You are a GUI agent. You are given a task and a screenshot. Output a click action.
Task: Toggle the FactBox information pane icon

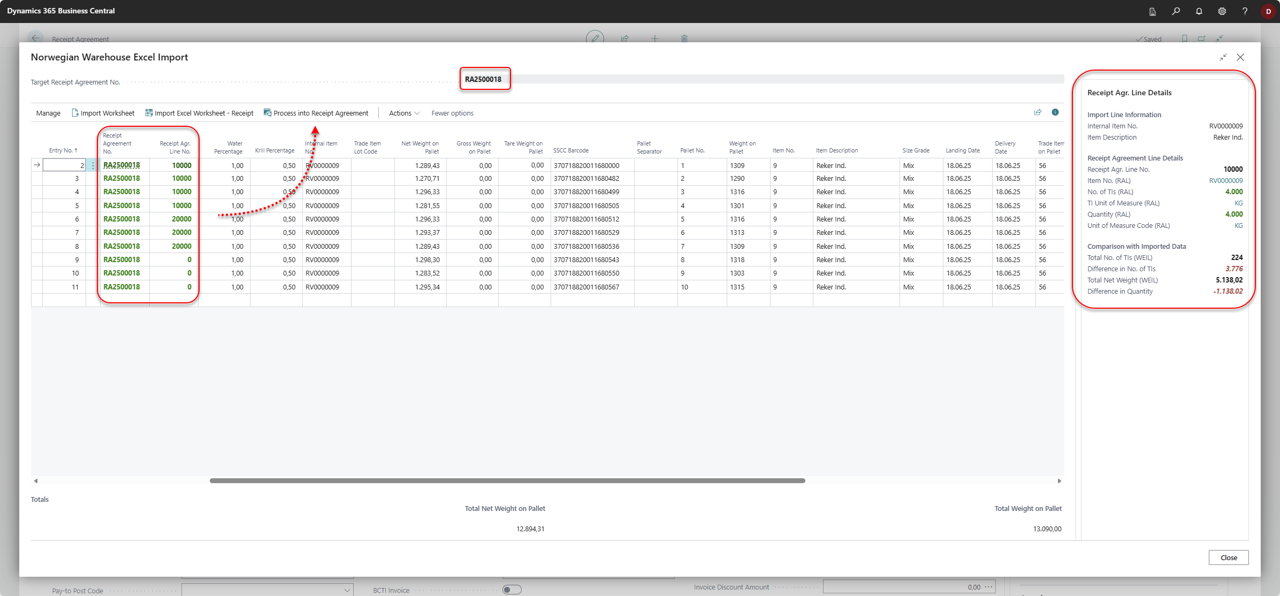click(1055, 113)
